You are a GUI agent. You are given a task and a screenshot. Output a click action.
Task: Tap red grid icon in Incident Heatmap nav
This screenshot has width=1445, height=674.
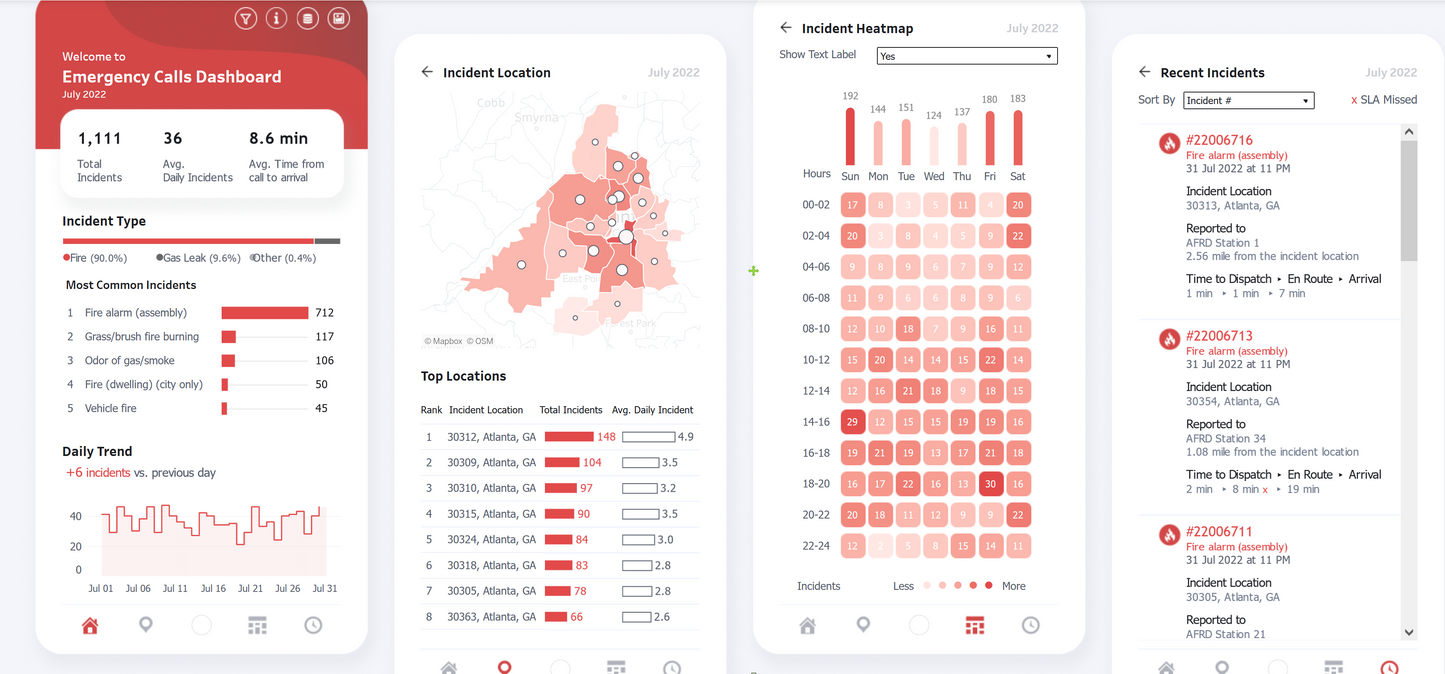[975, 626]
